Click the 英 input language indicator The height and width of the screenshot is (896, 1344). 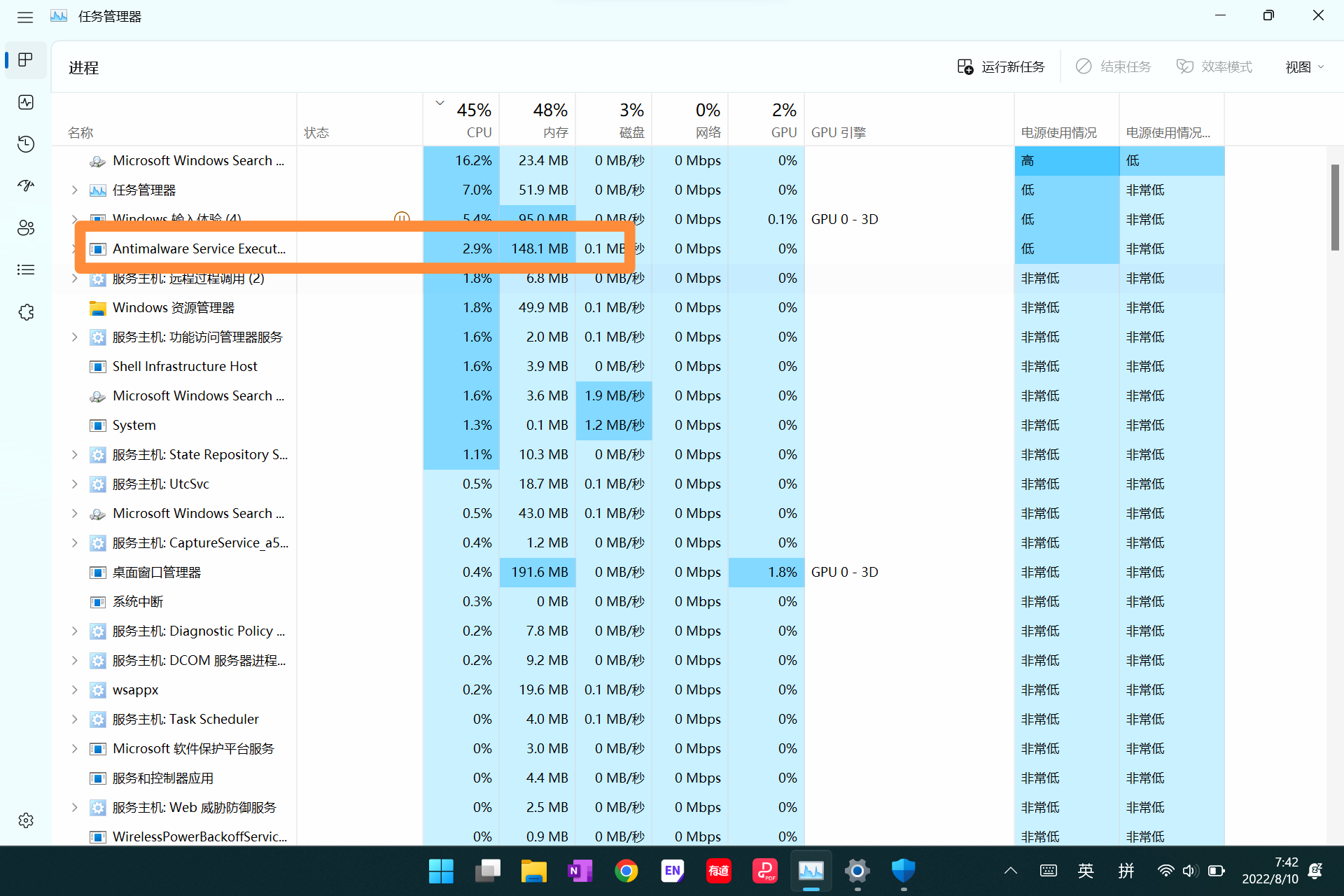1086,871
